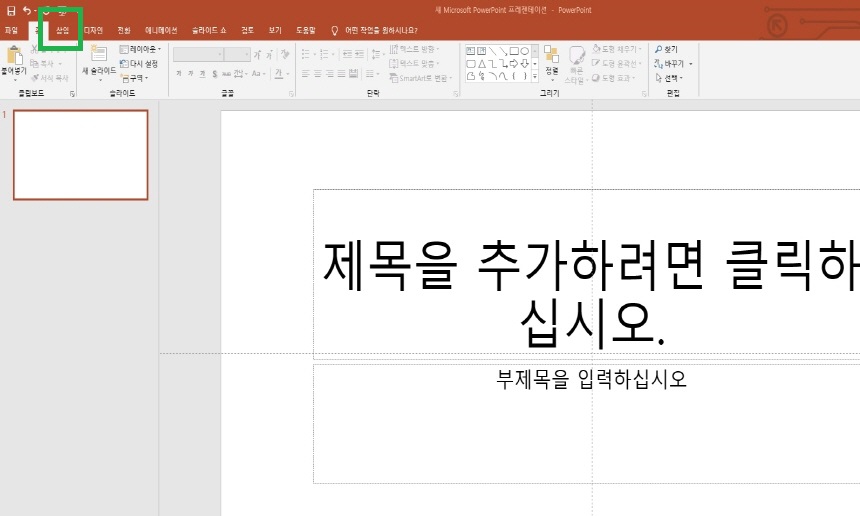Select the block down arrow shape
The height and width of the screenshot is (516, 860).
[x=525, y=64]
